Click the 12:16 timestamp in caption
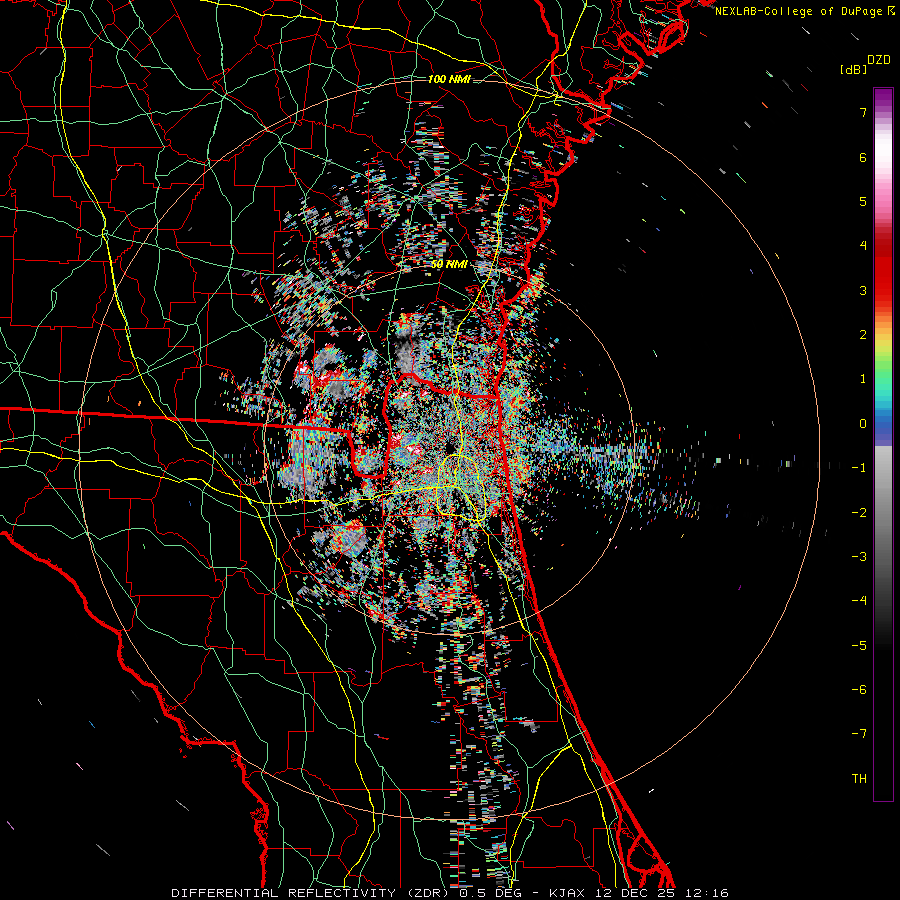The height and width of the screenshot is (900, 900). point(707,893)
